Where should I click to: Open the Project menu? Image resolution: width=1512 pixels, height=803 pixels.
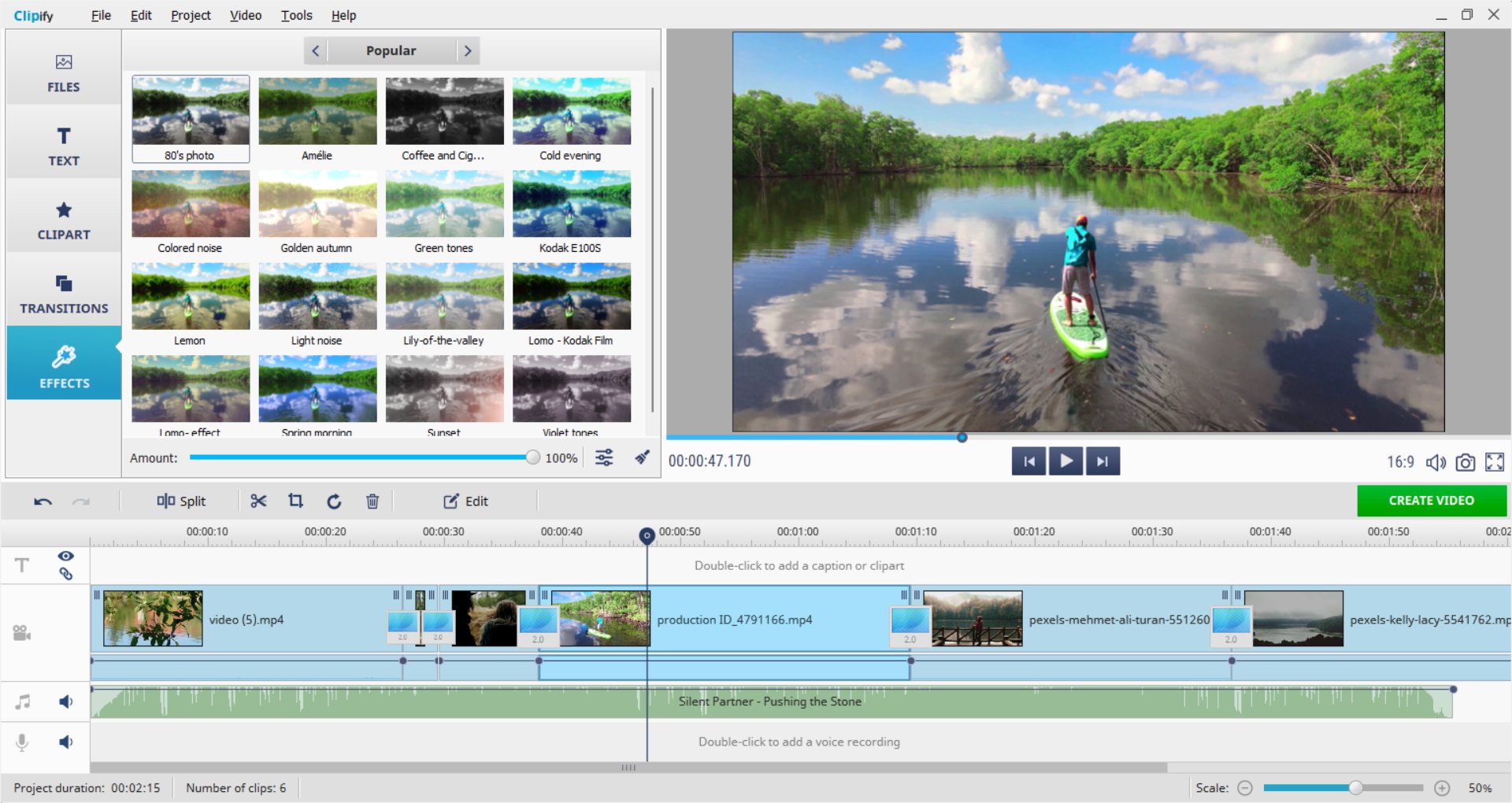coord(191,15)
